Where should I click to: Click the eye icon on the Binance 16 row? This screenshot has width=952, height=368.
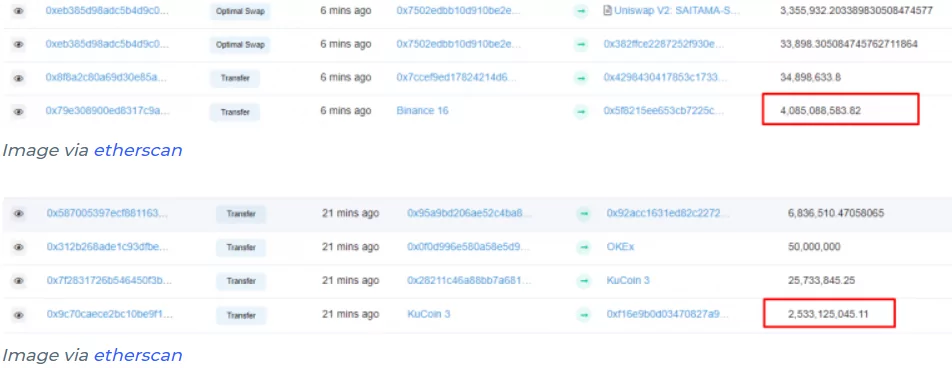pos(19,111)
